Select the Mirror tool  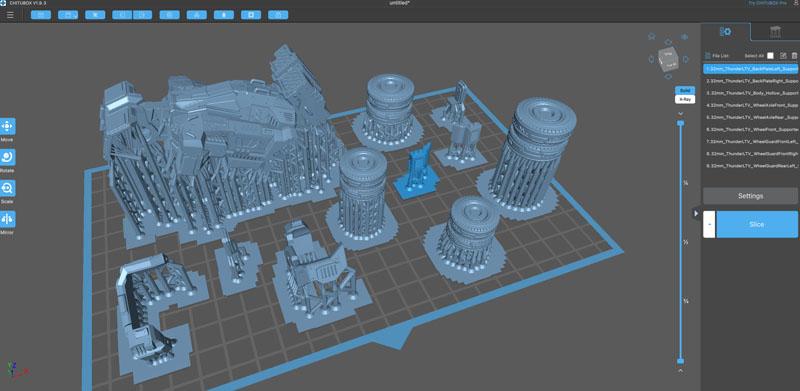[x=7, y=219]
